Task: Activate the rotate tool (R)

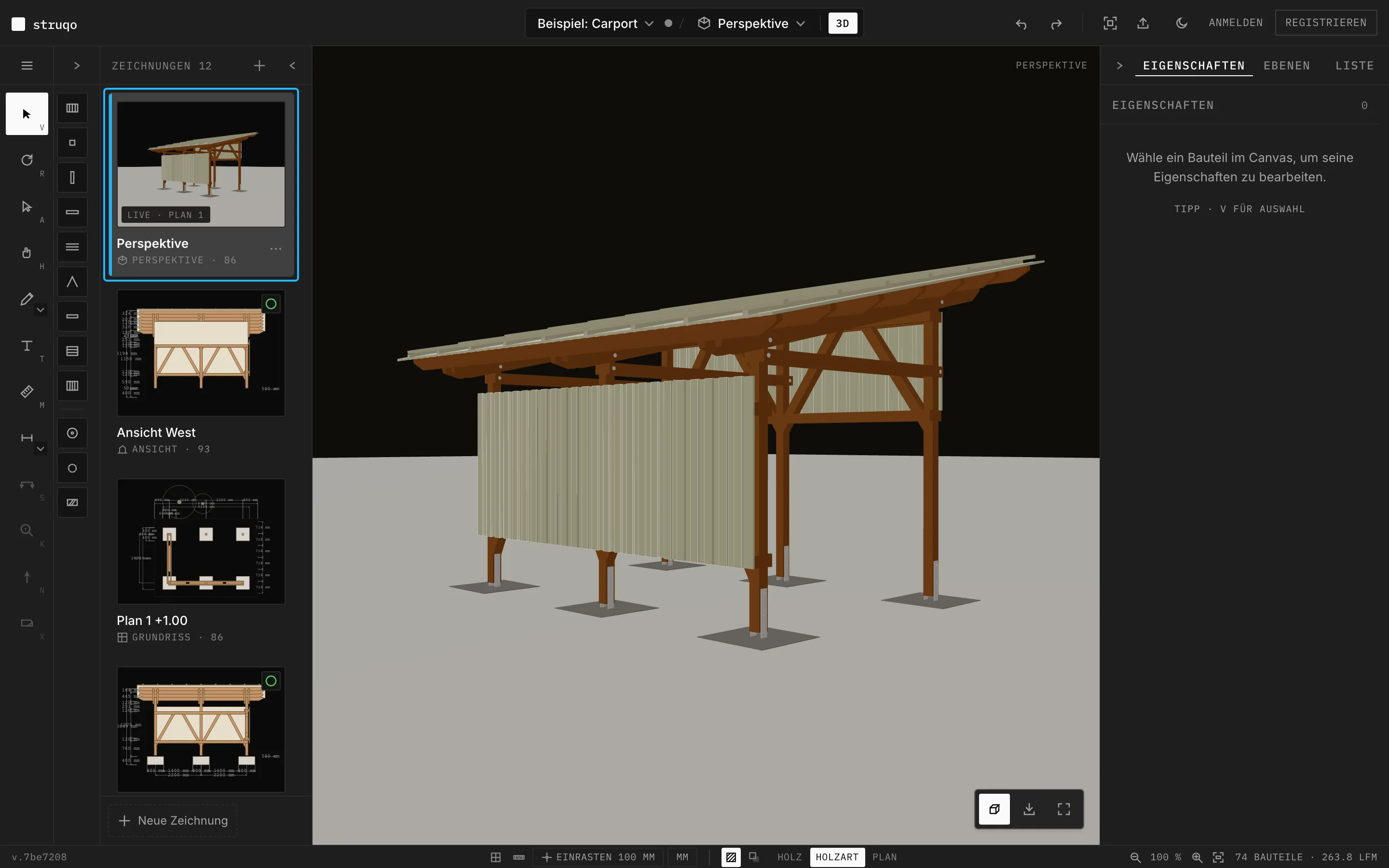Action: tap(27, 160)
